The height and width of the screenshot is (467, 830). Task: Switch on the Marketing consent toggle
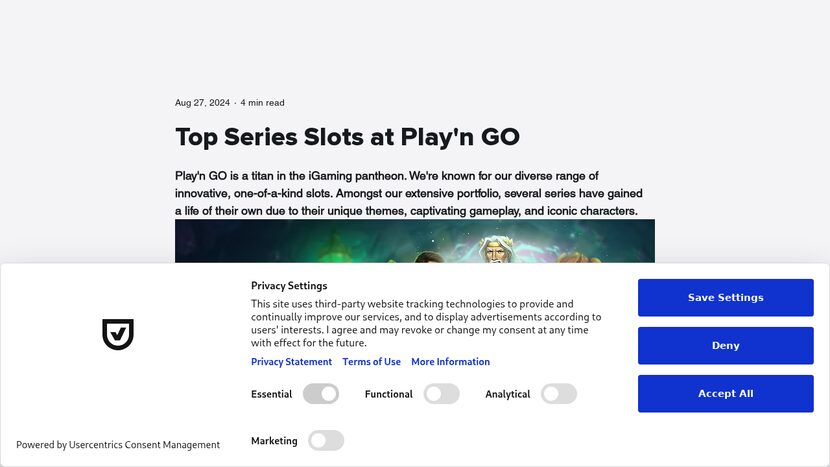326,440
